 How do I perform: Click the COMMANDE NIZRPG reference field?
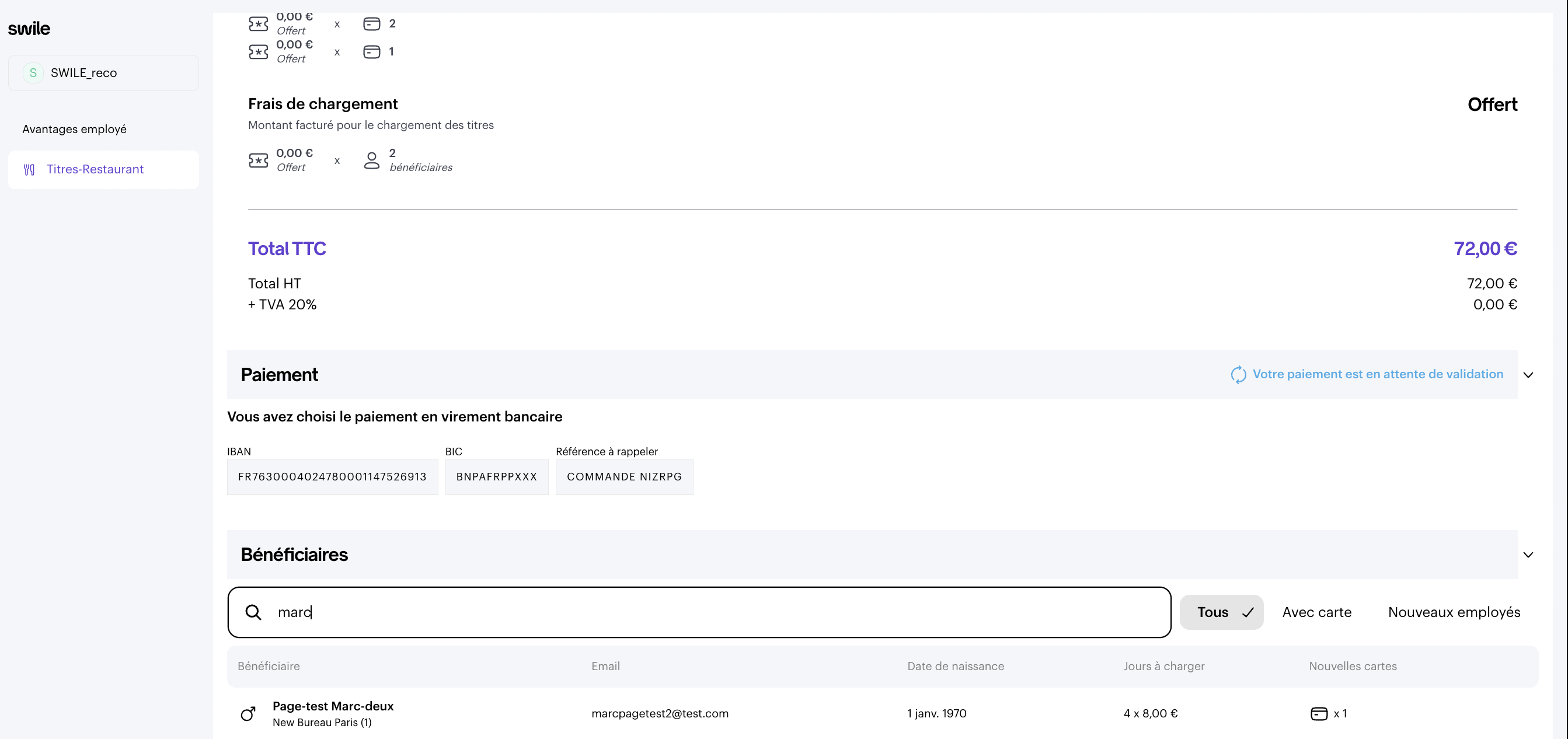click(624, 477)
